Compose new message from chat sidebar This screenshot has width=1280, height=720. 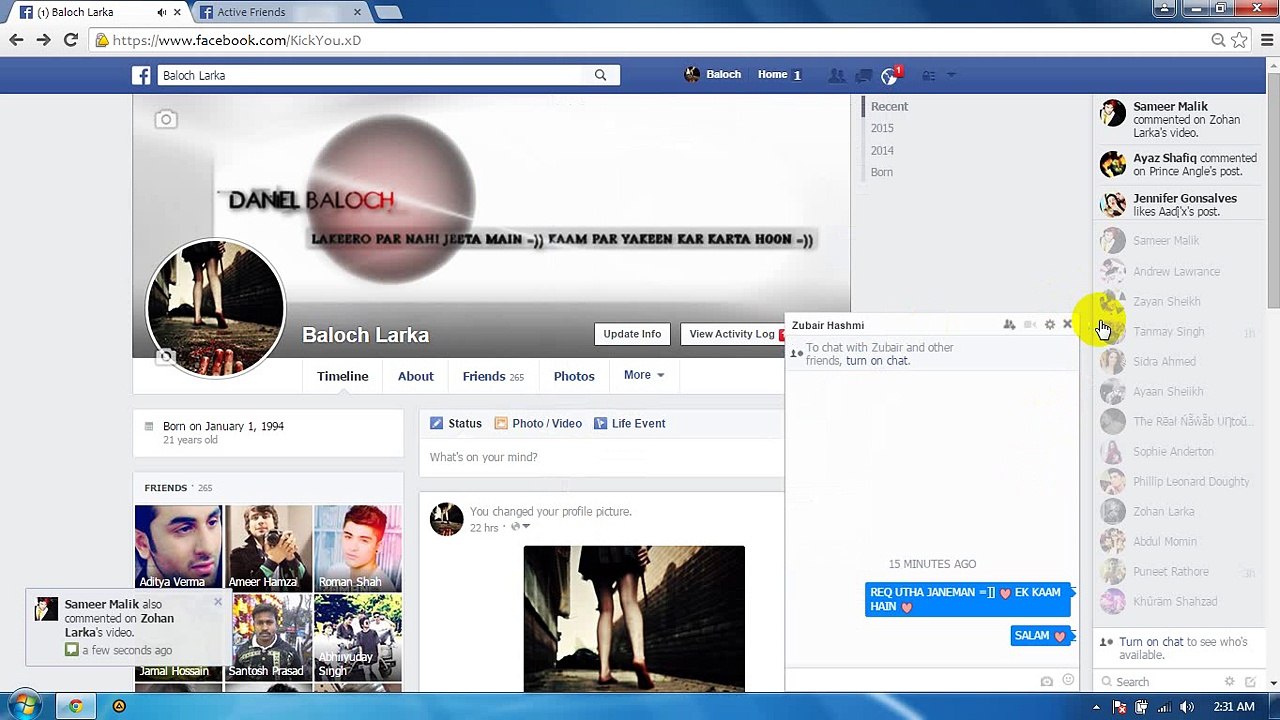tap(1250, 682)
